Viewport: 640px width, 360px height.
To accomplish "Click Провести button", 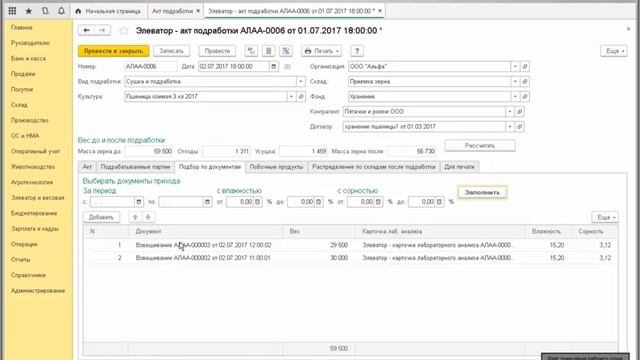I will (217, 51).
